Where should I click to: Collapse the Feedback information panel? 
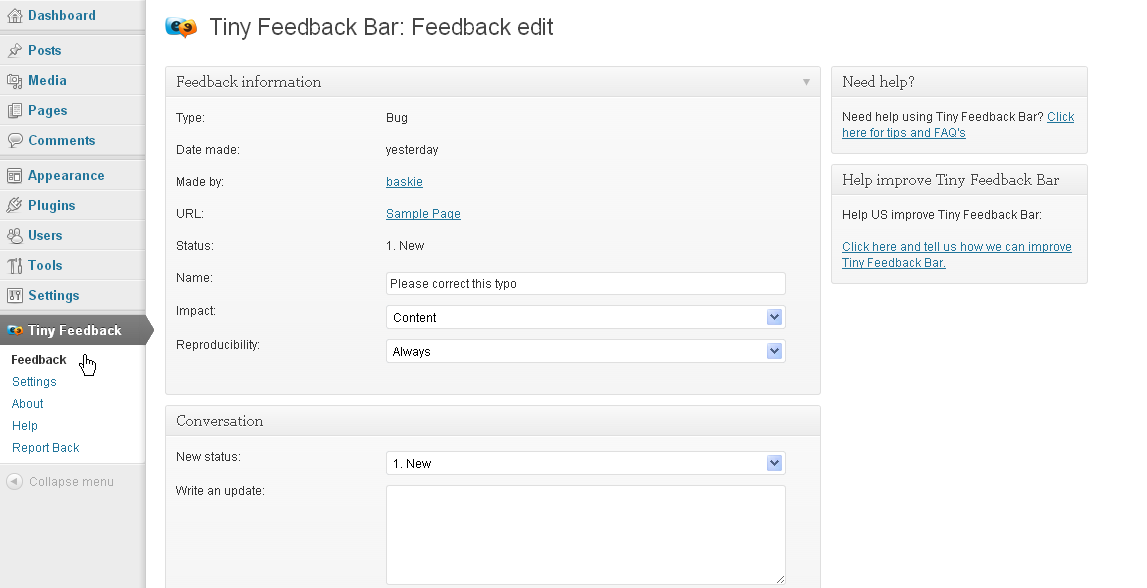coord(806,82)
